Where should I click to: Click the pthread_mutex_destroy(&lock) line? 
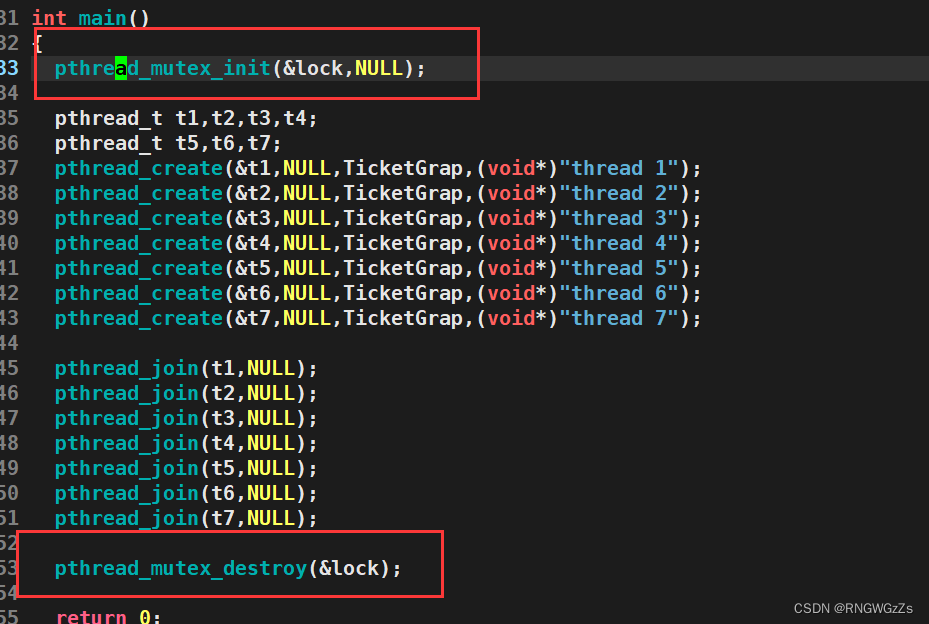(228, 569)
